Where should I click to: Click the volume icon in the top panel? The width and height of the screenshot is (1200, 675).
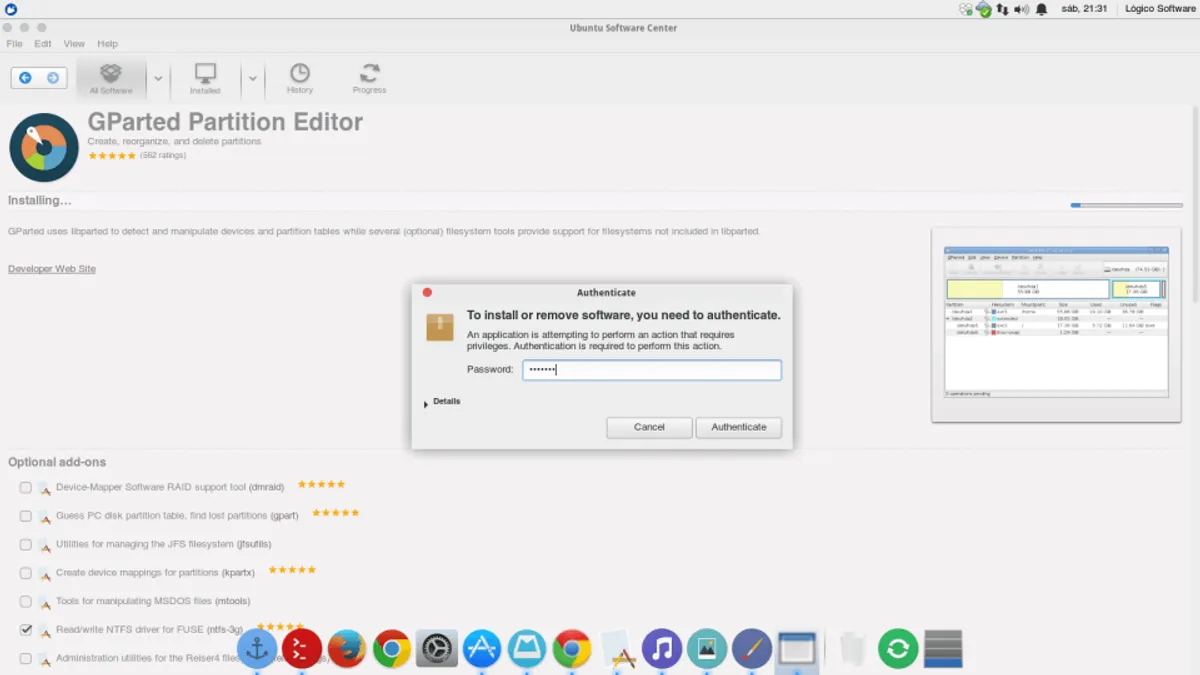pyautogui.click(x=1022, y=9)
